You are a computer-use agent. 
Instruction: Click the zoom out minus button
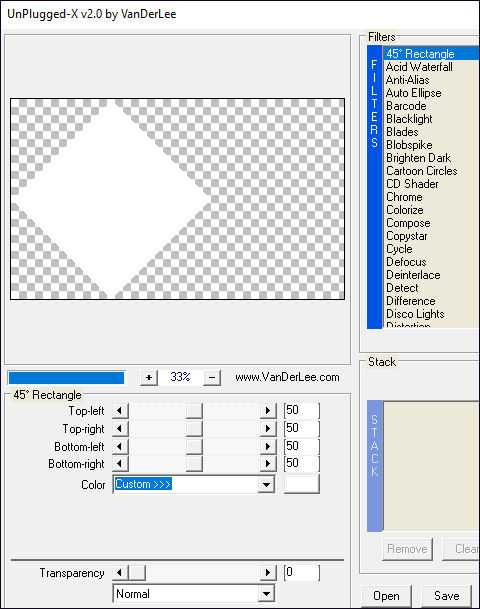pyautogui.click(x=212, y=377)
